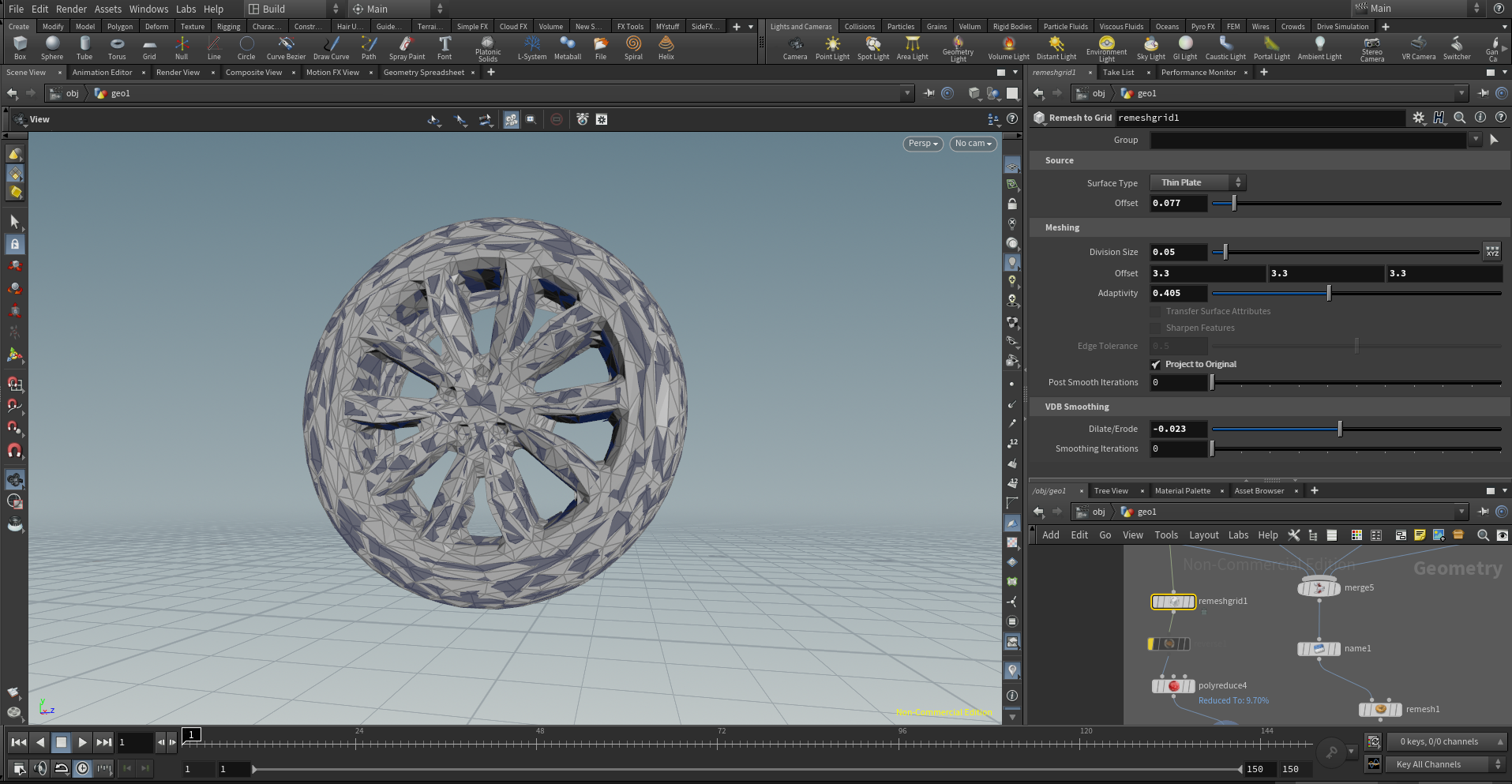Click Post Smooth Iterations value field
The image size is (1512, 784).
(x=1178, y=383)
